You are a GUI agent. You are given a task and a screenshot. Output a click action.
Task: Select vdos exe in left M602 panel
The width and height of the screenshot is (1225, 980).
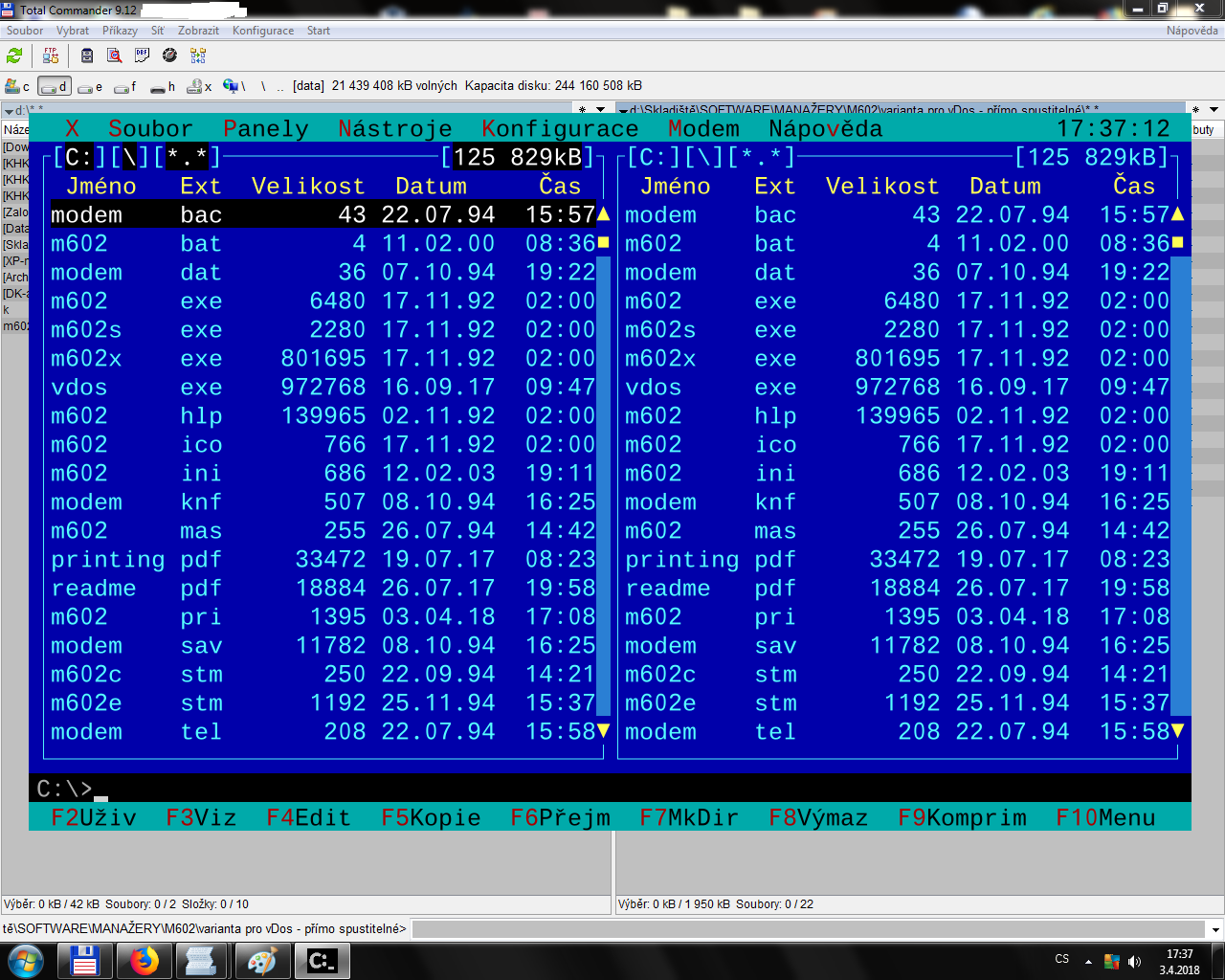coord(323,387)
